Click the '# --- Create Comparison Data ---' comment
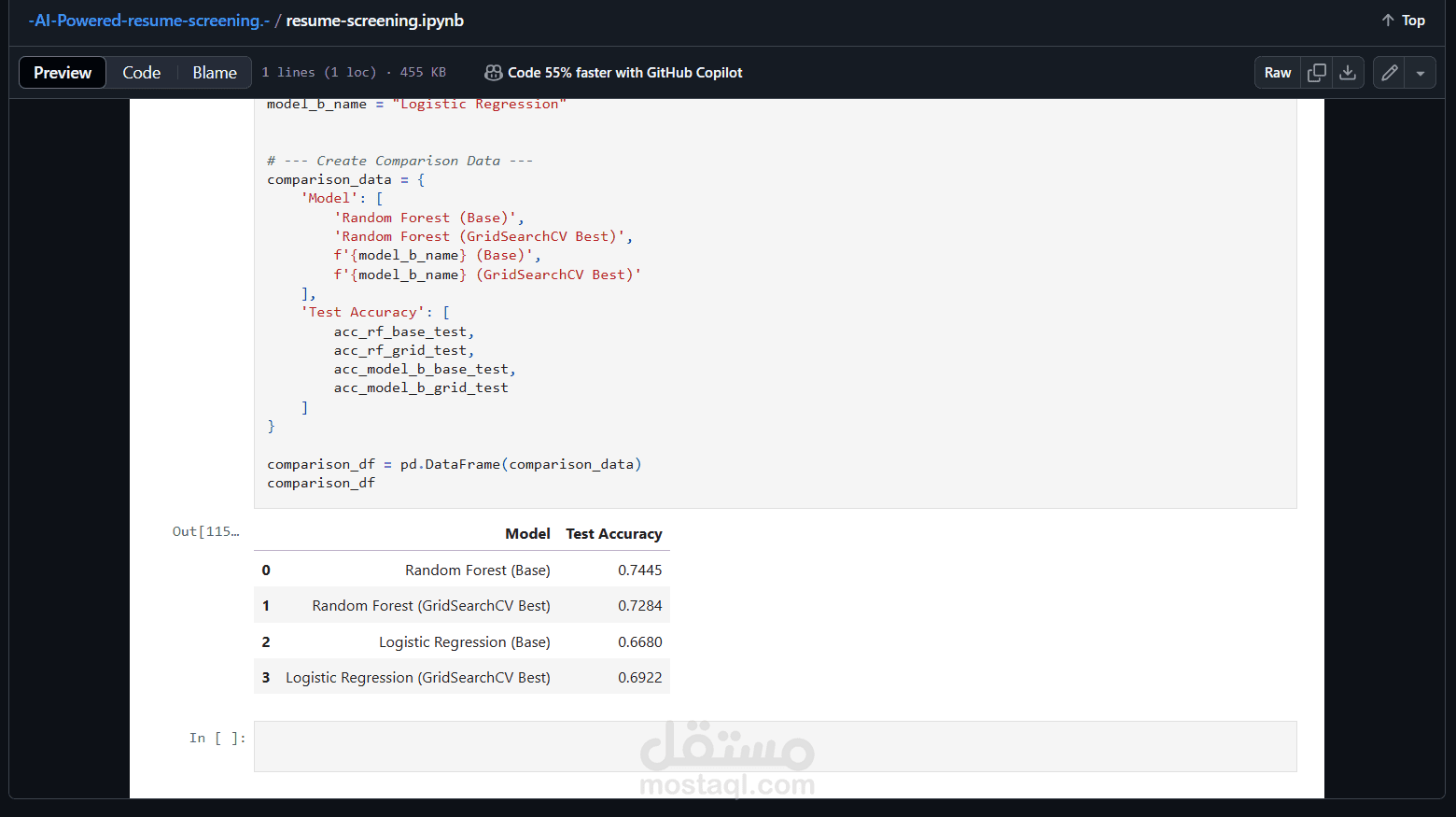The width and height of the screenshot is (1456, 817). pyautogui.click(x=400, y=161)
